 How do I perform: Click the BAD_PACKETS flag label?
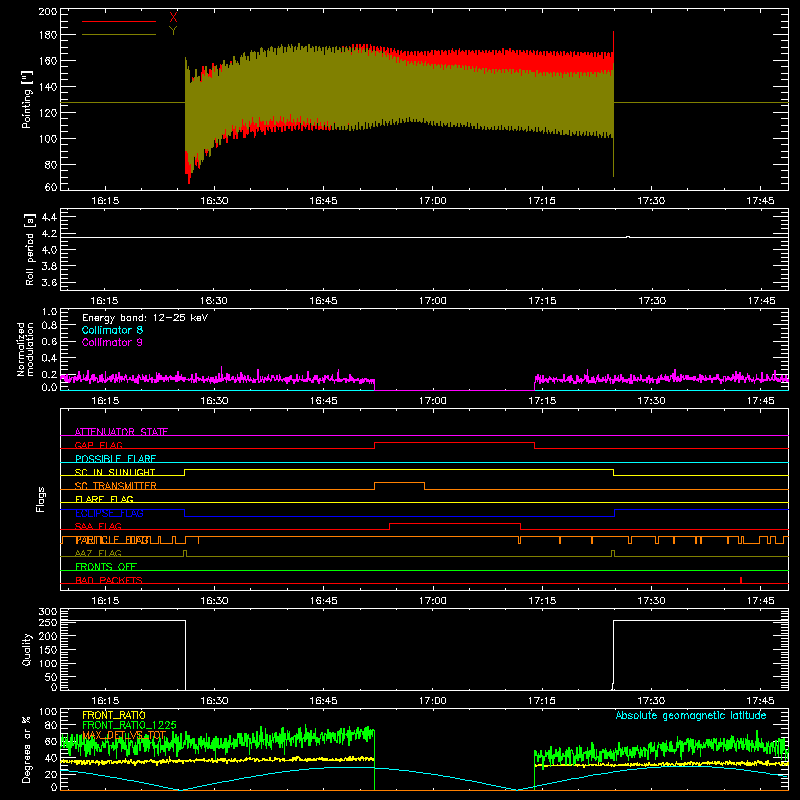click(109, 580)
